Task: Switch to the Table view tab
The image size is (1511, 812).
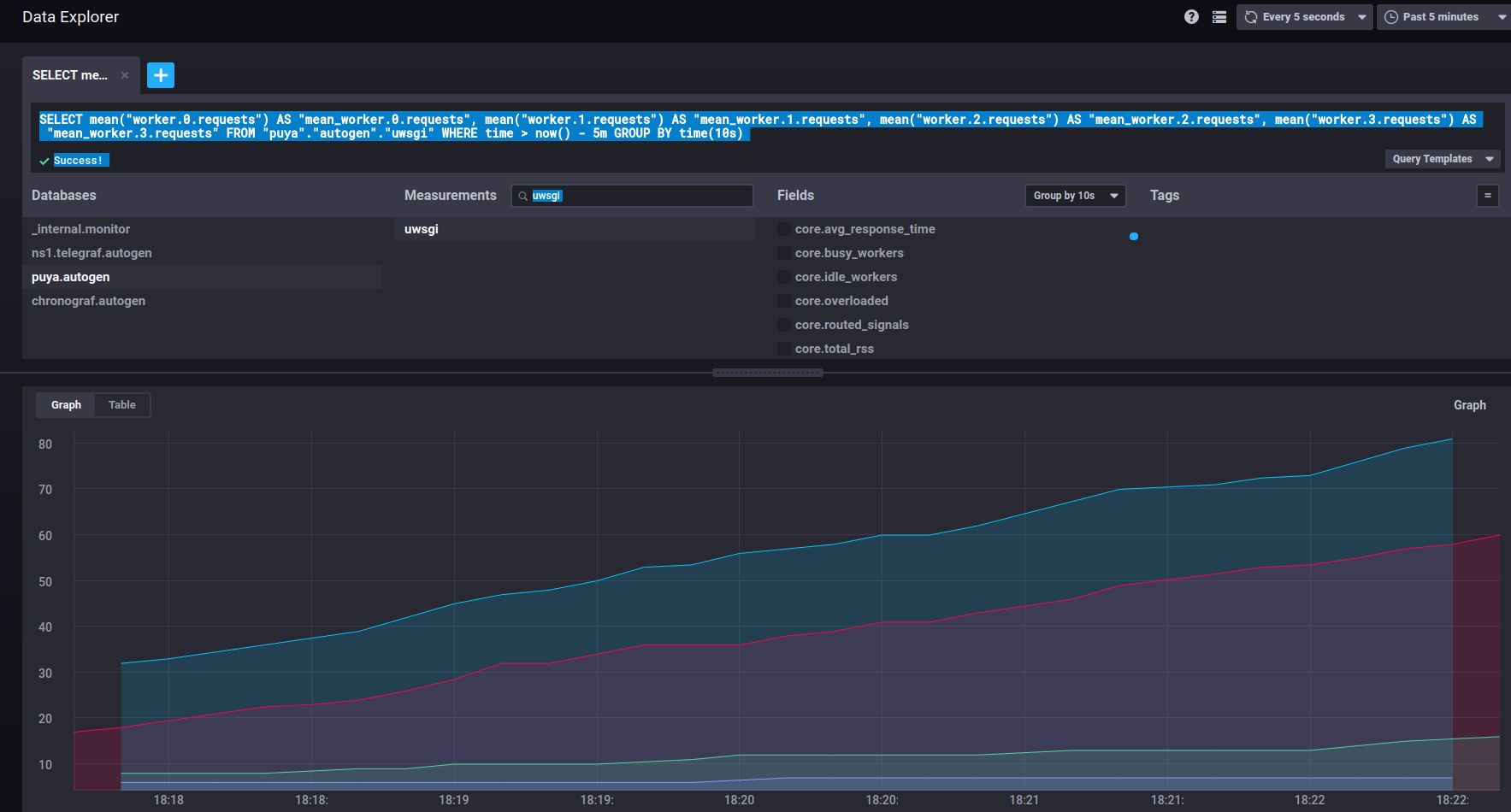Action: point(122,405)
